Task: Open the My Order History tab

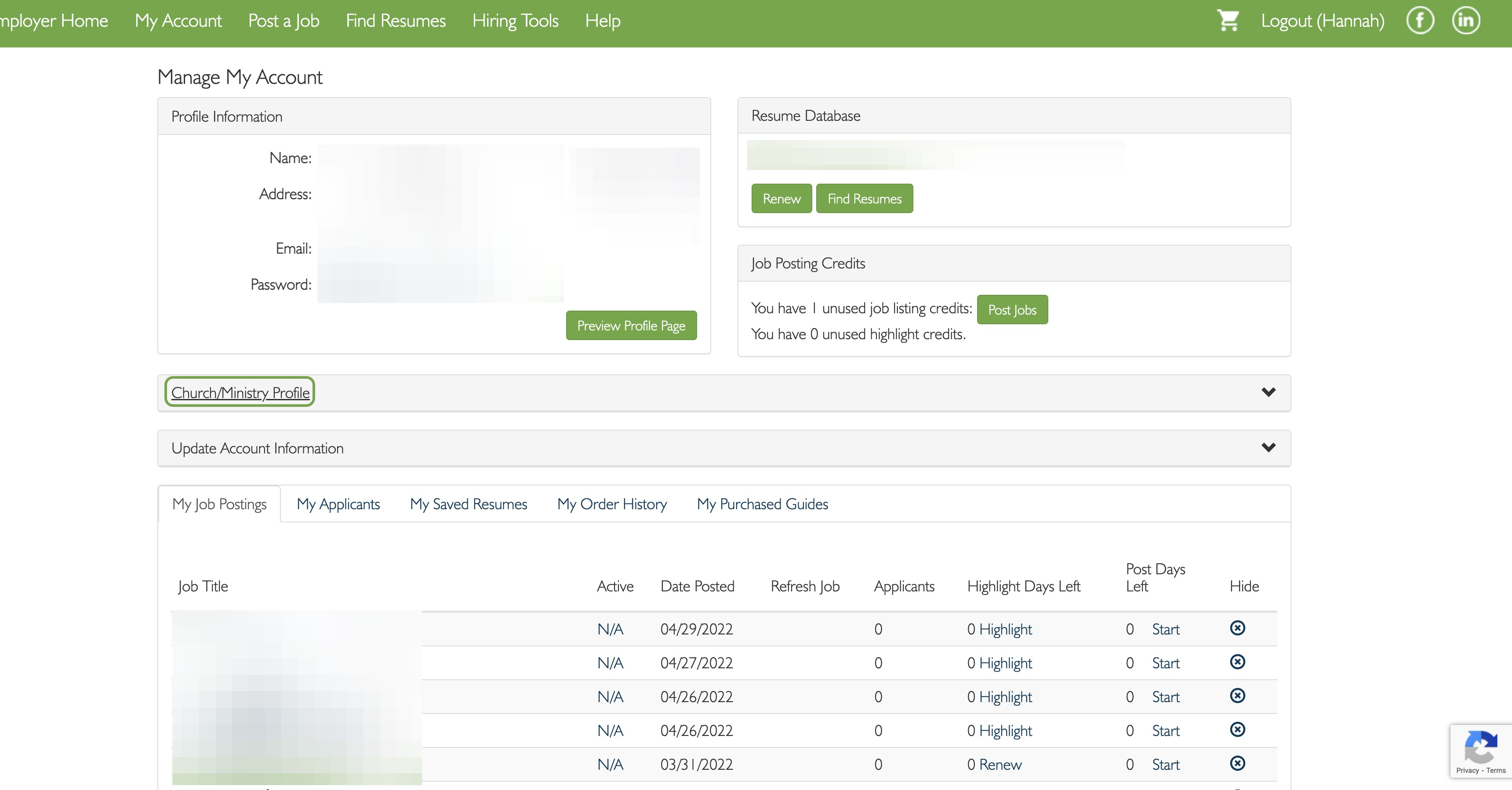Action: tap(612, 504)
